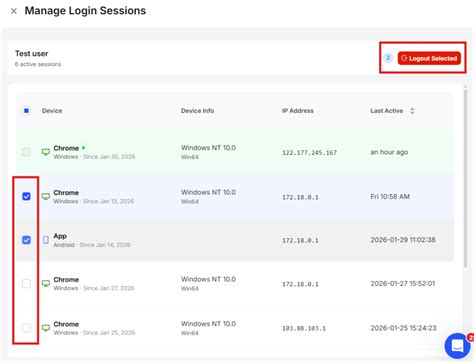Open the chat support bubble

point(457,346)
